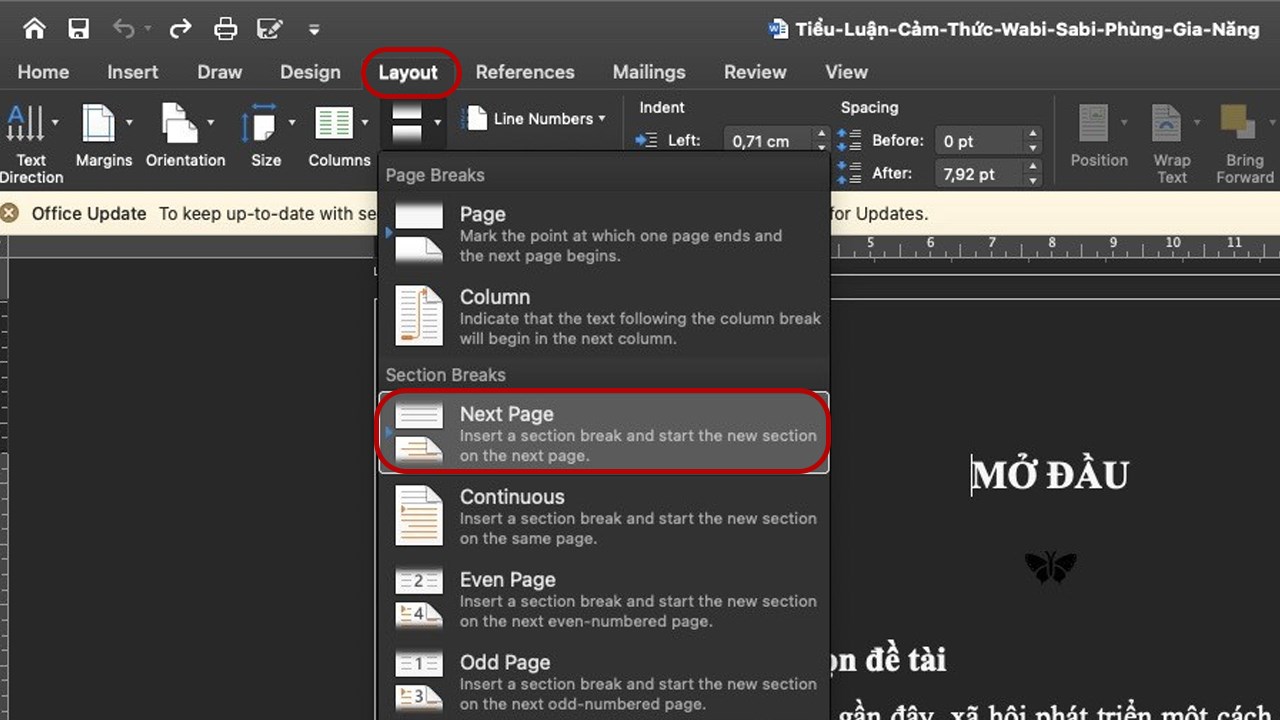Image resolution: width=1280 pixels, height=720 pixels.
Task: Click the Section Breaks group header
Action: [x=446, y=375]
